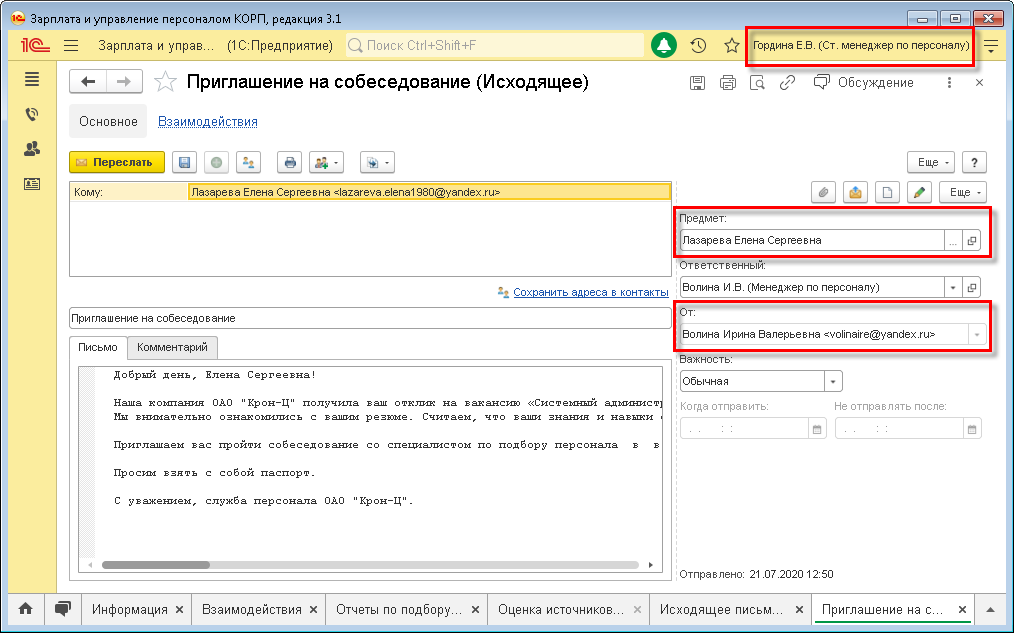Expand the Ответственный dropdown list
Image resolution: width=1014 pixels, height=633 pixels.
tap(951, 287)
